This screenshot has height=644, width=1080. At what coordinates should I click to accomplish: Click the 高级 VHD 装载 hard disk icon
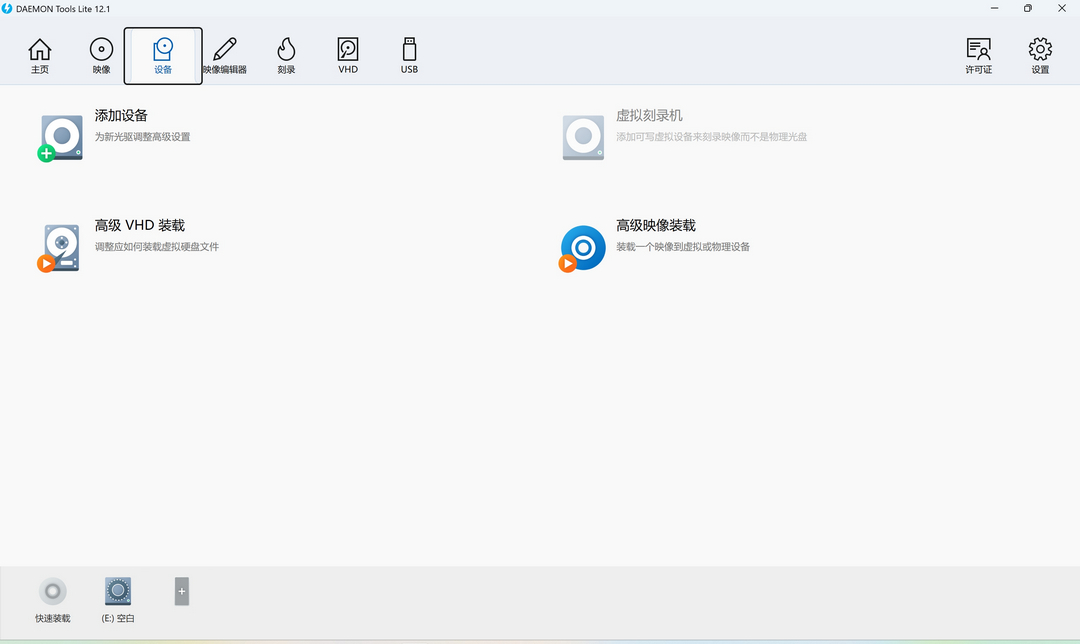60,247
